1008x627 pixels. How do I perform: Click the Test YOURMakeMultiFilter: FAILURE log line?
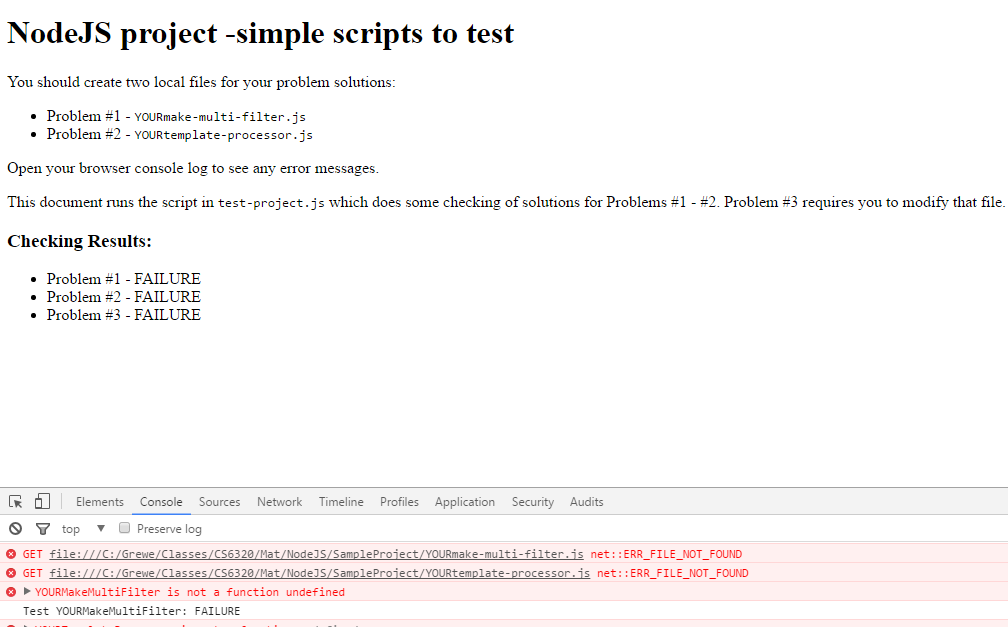tap(131, 611)
